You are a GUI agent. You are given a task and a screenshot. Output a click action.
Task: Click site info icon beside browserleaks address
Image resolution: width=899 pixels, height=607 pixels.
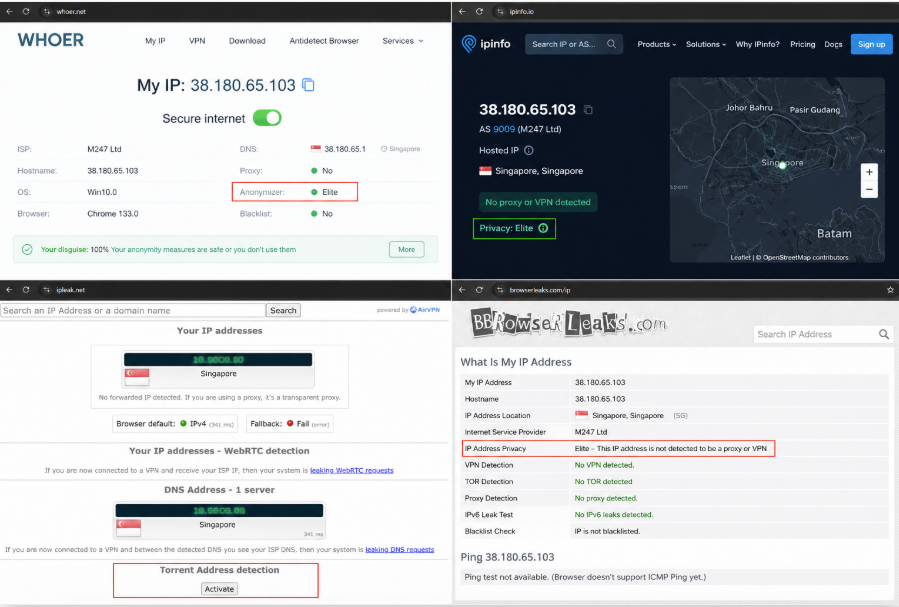500,289
